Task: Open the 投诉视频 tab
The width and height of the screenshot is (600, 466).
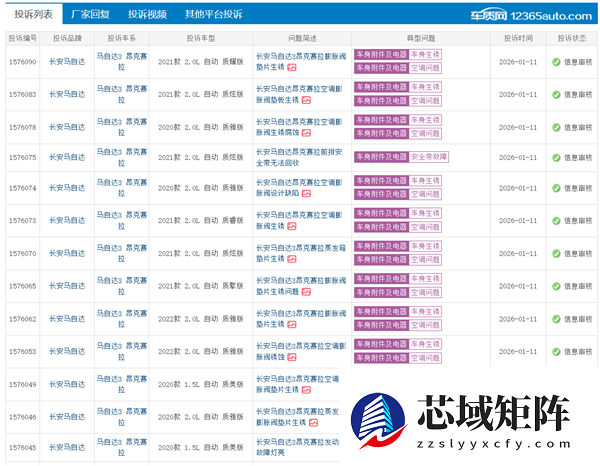Action: [147, 14]
